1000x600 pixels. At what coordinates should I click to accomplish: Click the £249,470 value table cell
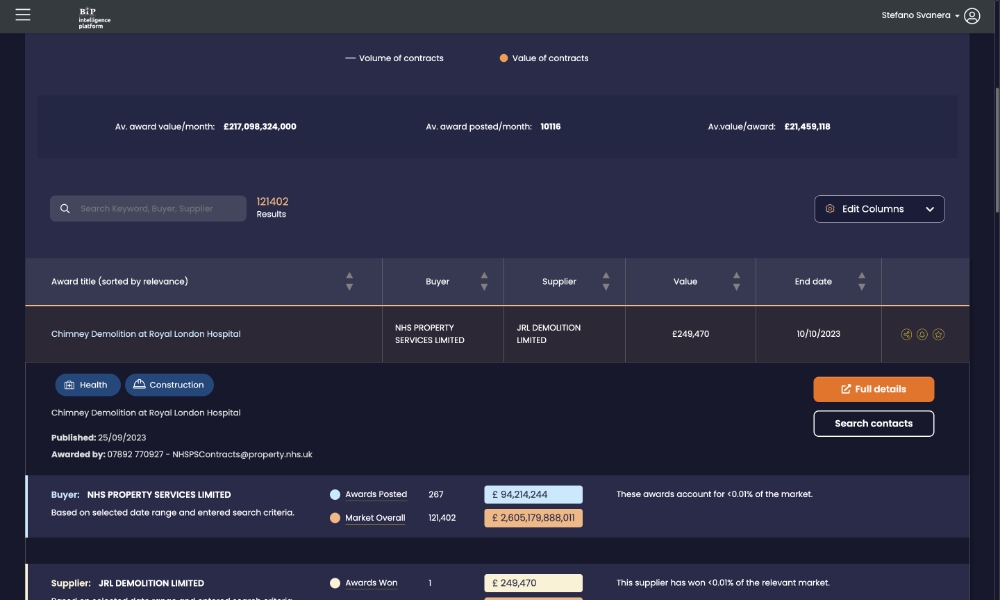tap(690, 334)
